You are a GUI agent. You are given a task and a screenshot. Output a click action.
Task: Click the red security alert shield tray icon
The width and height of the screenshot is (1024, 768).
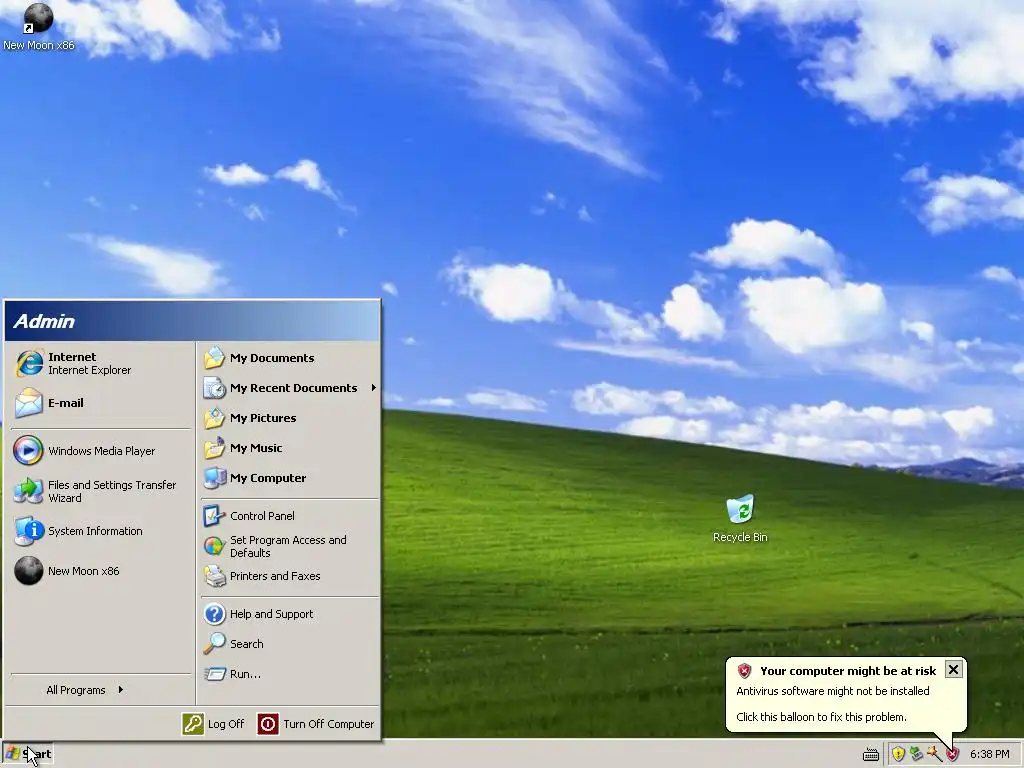coord(952,754)
